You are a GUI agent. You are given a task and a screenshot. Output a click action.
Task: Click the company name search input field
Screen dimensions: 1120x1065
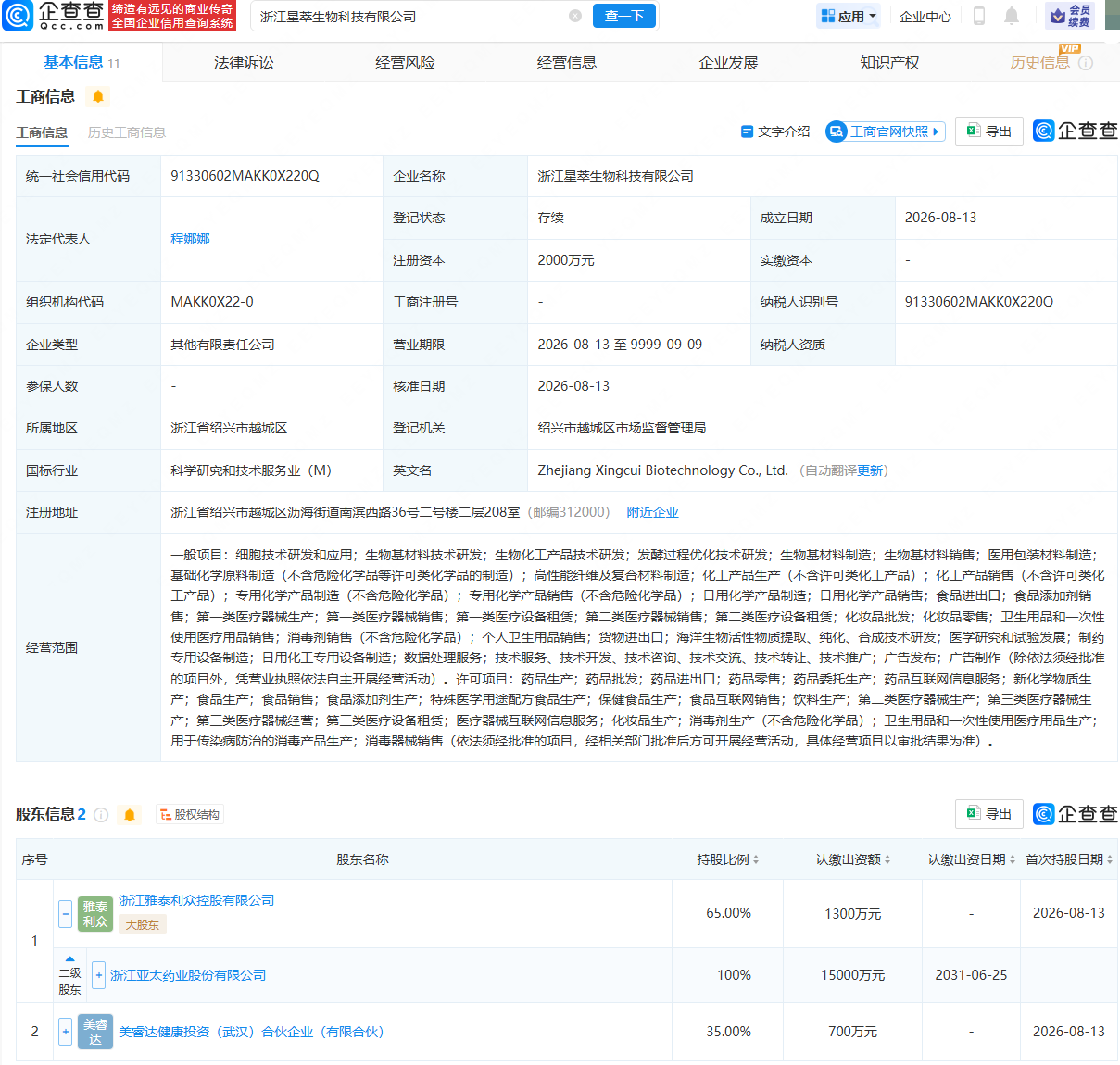(x=411, y=16)
